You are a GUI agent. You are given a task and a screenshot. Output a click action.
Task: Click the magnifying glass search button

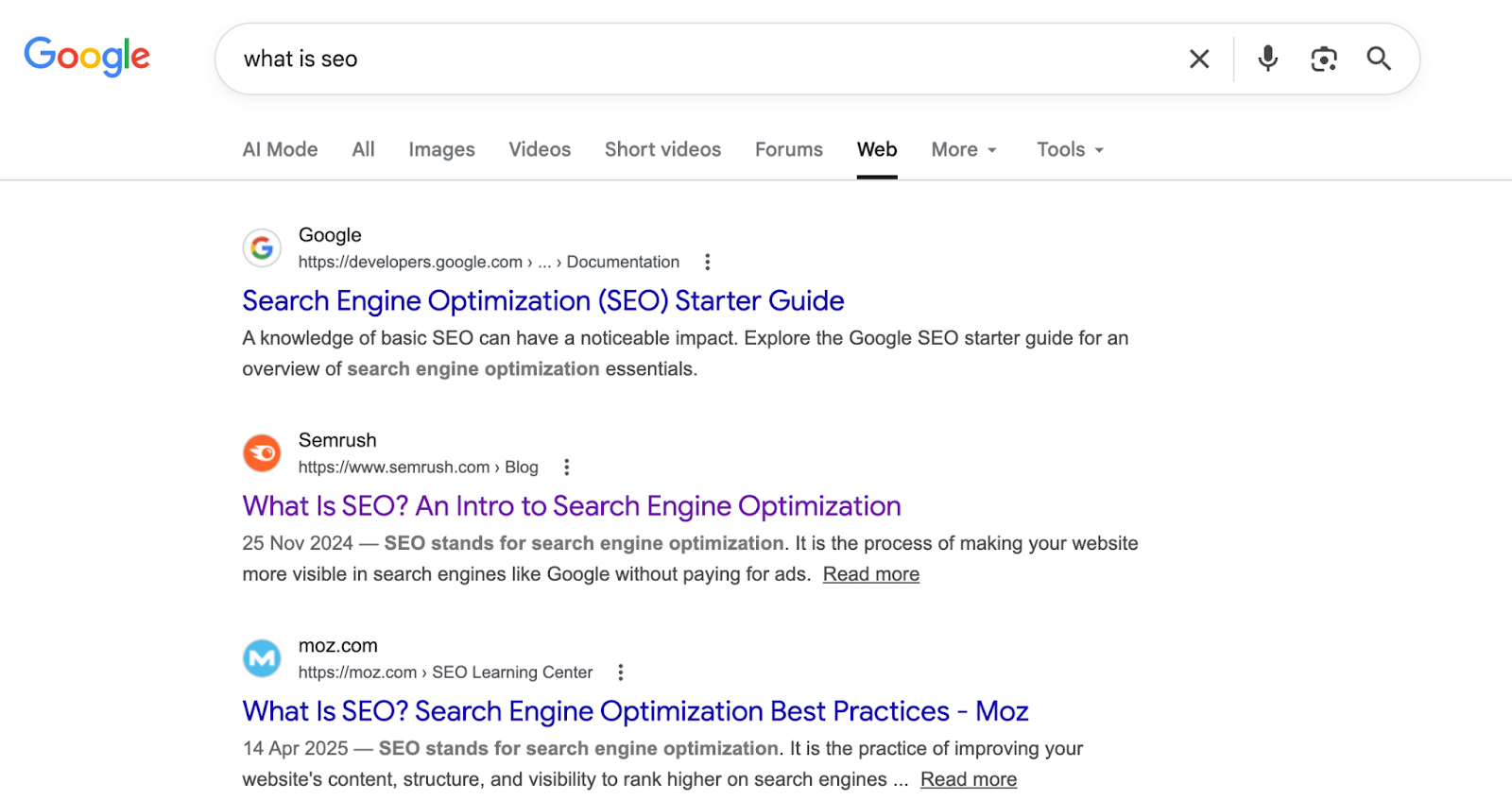[x=1379, y=59]
